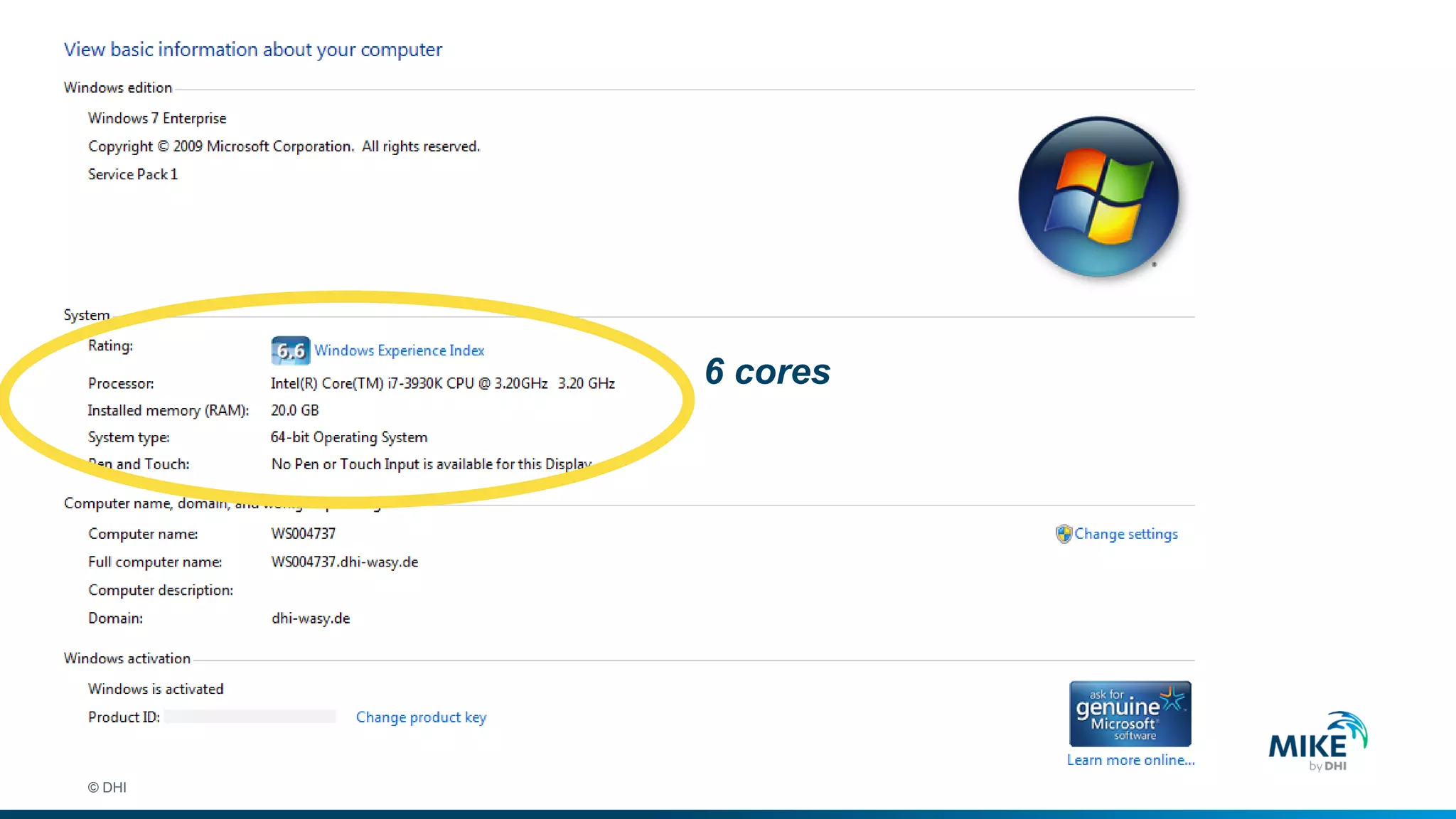Click the Service Pack 1 text
The width and height of the screenshot is (1456, 819).
(133, 174)
